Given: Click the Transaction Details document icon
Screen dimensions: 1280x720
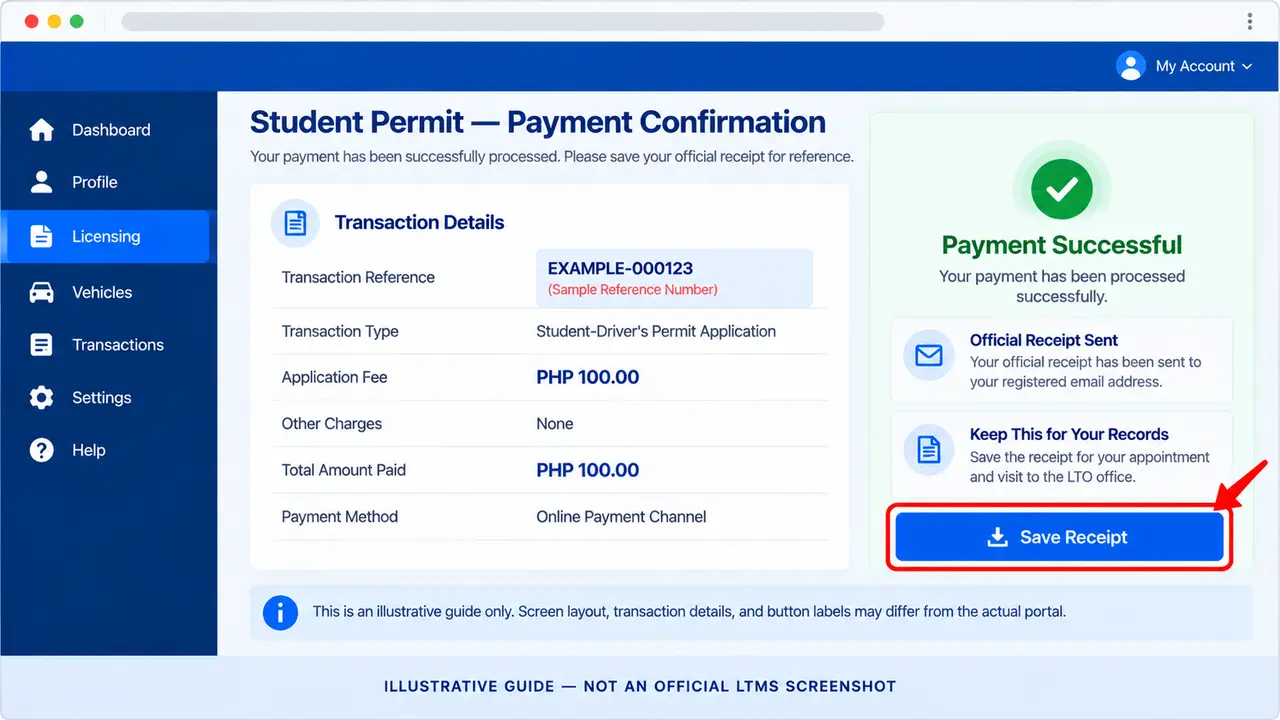Looking at the screenshot, I should [295, 223].
